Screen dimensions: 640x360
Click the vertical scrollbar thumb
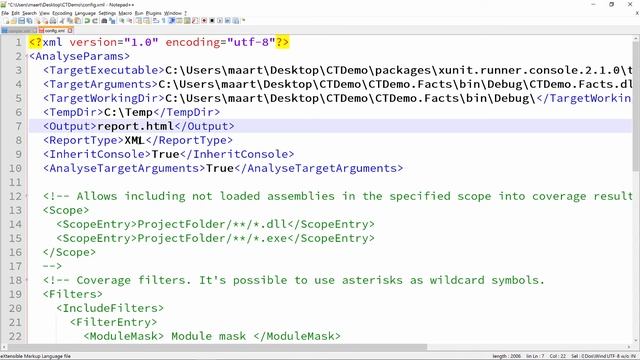[636, 106]
